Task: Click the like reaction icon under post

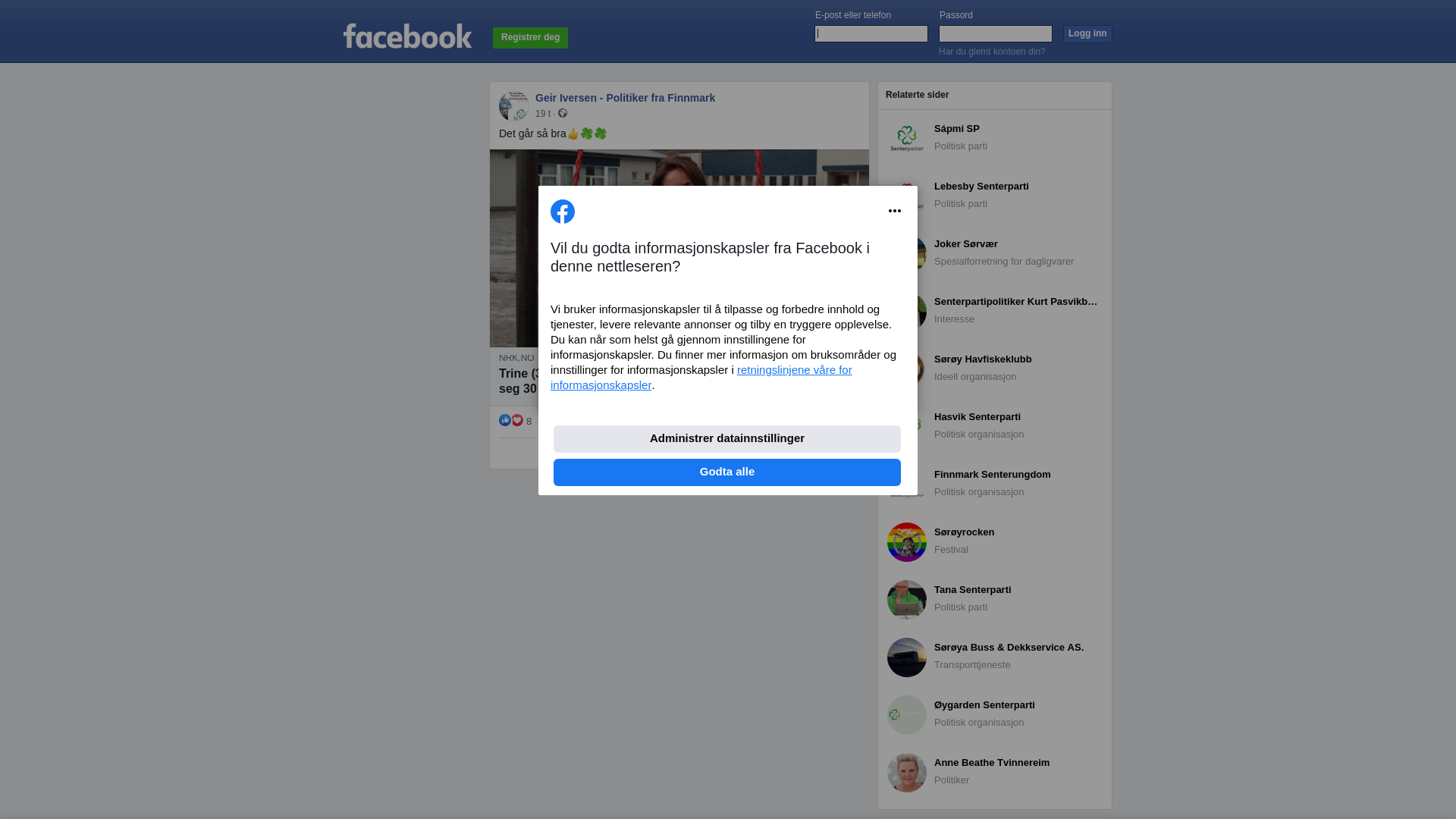Action: pyautogui.click(x=505, y=420)
